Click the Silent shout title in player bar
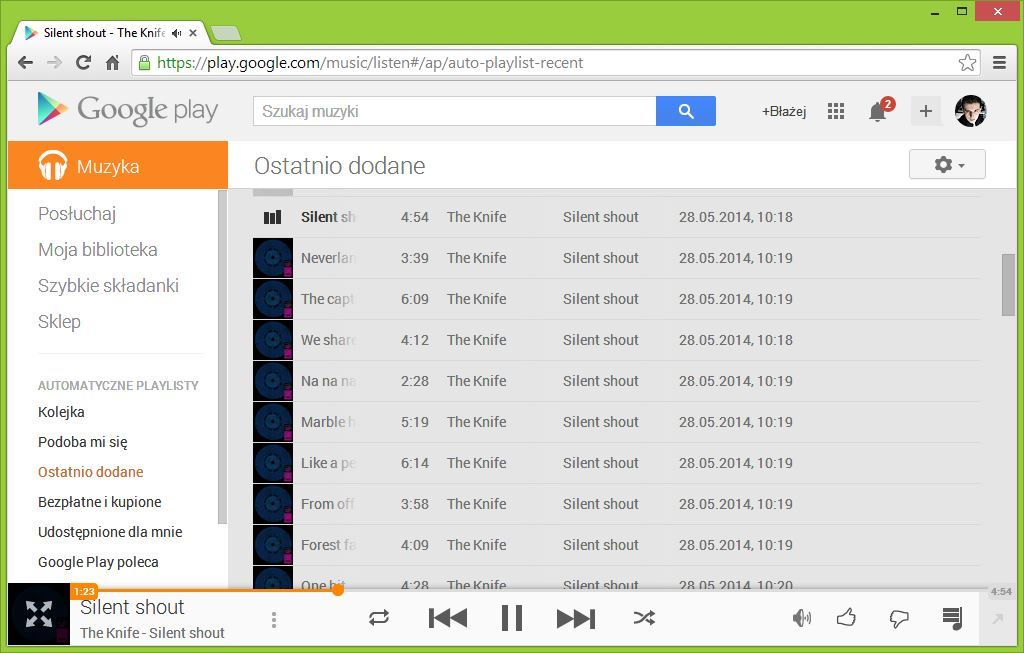 pos(133,607)
